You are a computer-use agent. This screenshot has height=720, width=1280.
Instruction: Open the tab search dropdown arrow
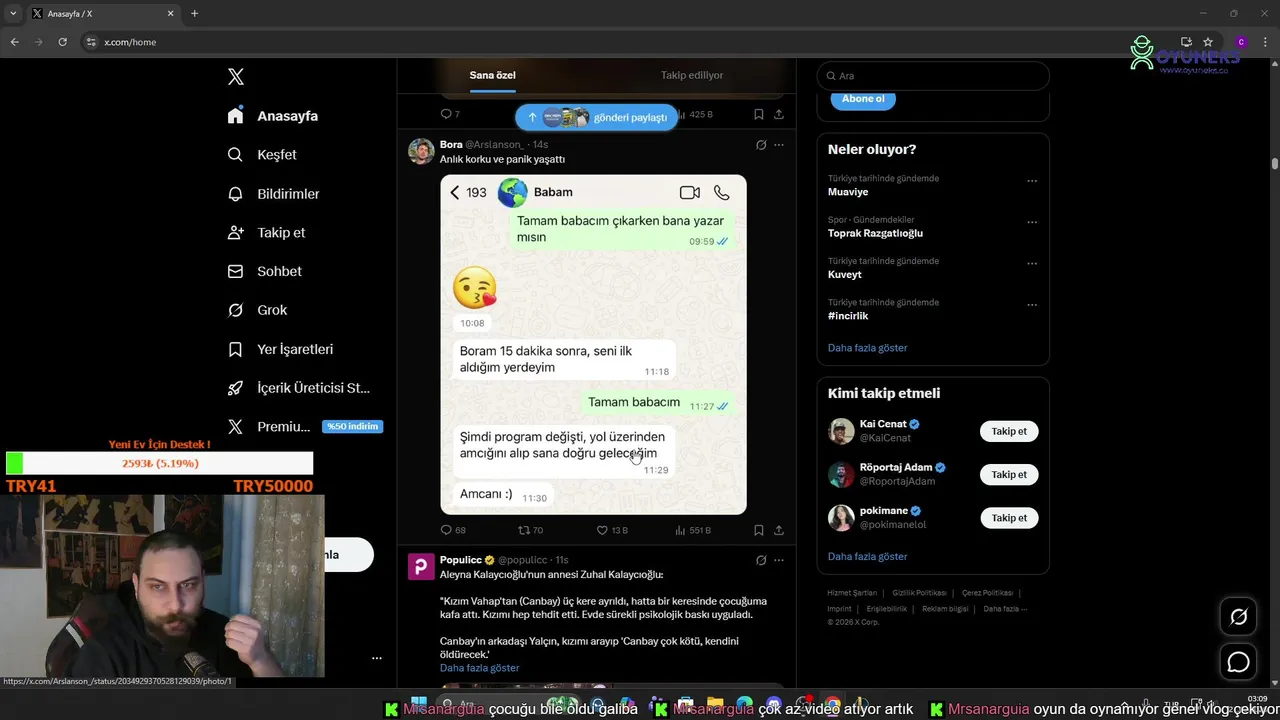coord(14,14)
